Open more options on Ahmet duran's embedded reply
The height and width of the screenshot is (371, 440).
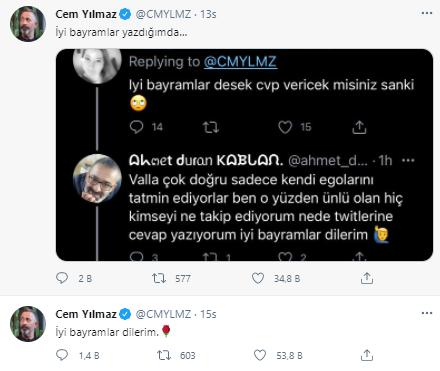pyautogui.click(x=408, y=160)
